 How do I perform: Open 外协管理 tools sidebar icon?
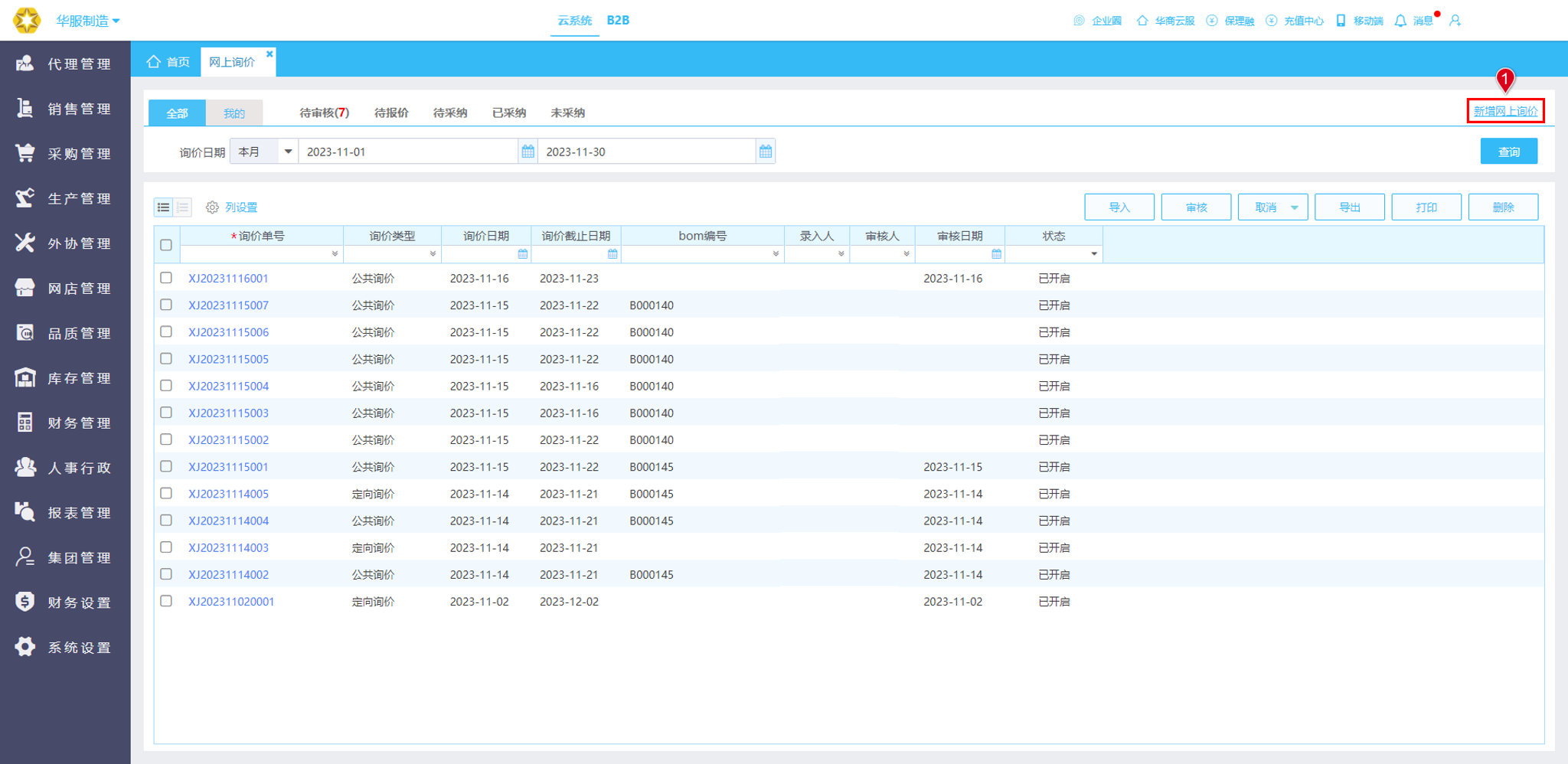(x=24, y=243)
